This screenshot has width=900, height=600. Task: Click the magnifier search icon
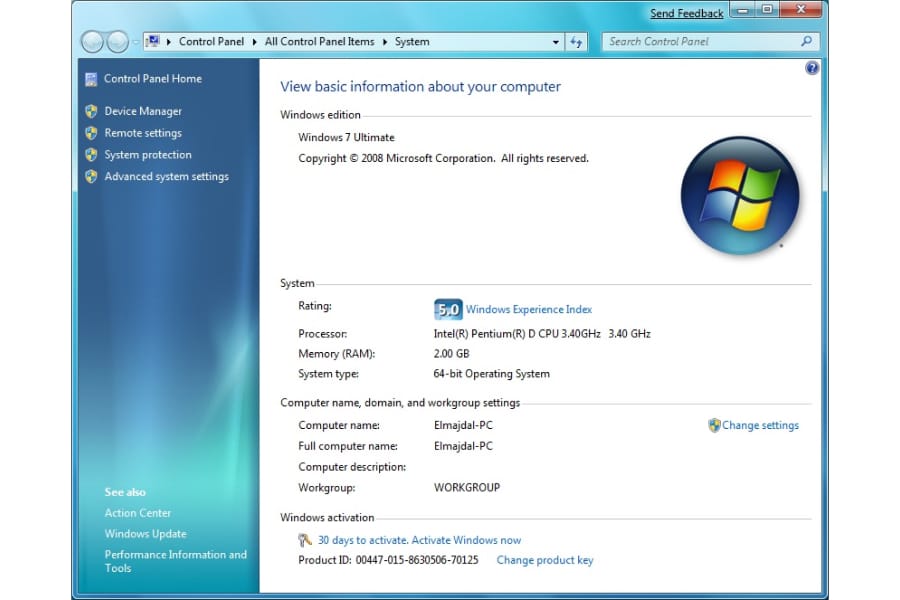click(806, 41)
